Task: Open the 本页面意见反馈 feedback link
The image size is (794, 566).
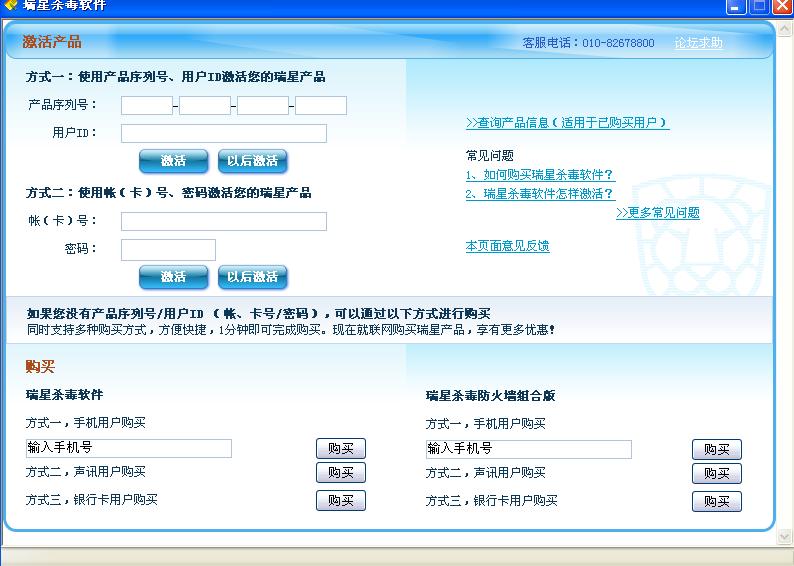Action: tap(507, 246)
